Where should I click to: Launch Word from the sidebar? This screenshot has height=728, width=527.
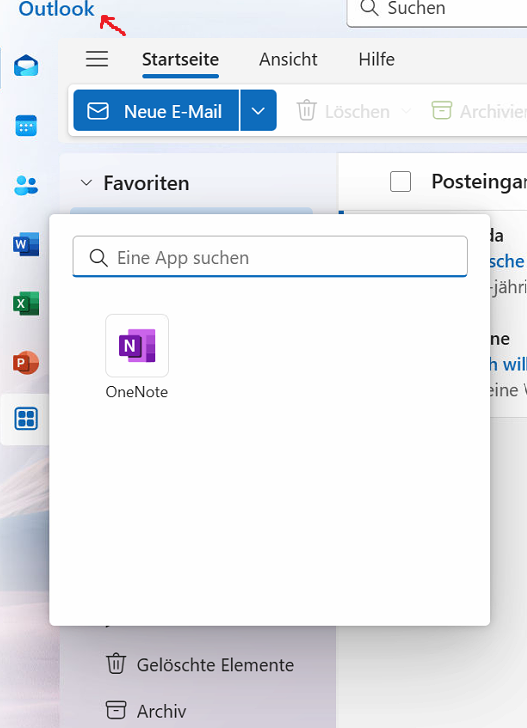click(26, 245)
